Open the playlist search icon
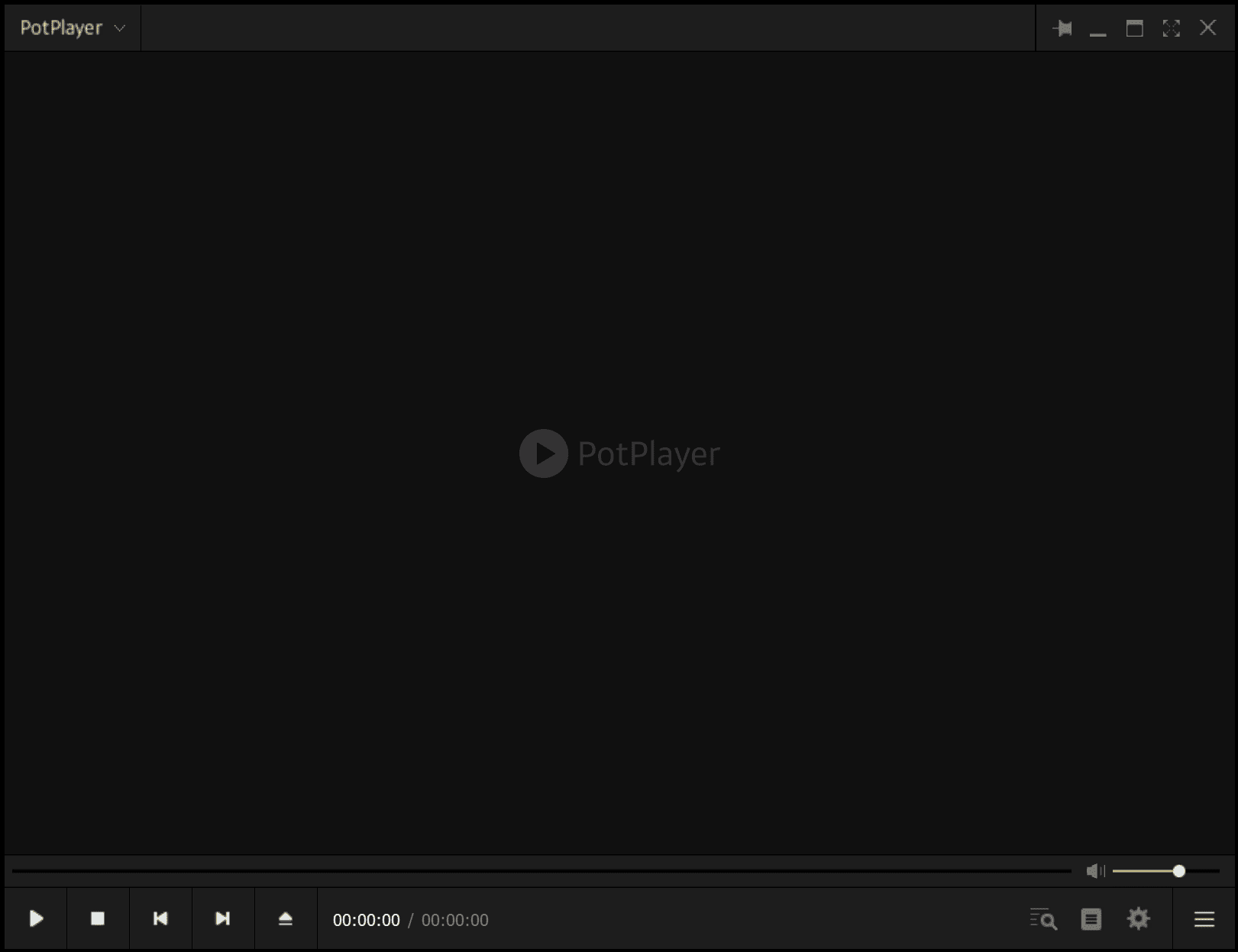The height and width of the screenshot is (952, 1238). (1043, 919)
